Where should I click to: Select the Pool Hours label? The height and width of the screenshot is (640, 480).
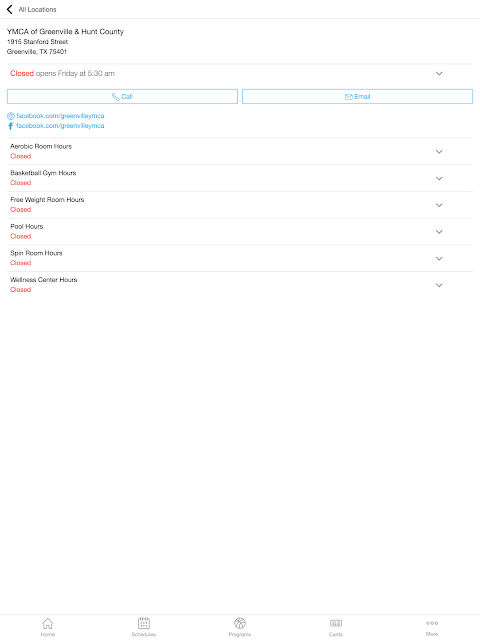tap(27, 226)
